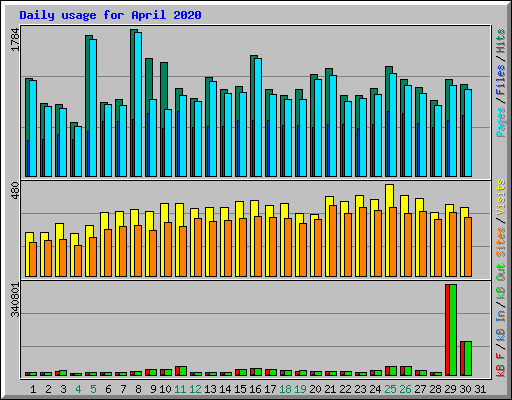
Task: Click the green weekend day label 25
Action: click(x=390, y=389)
